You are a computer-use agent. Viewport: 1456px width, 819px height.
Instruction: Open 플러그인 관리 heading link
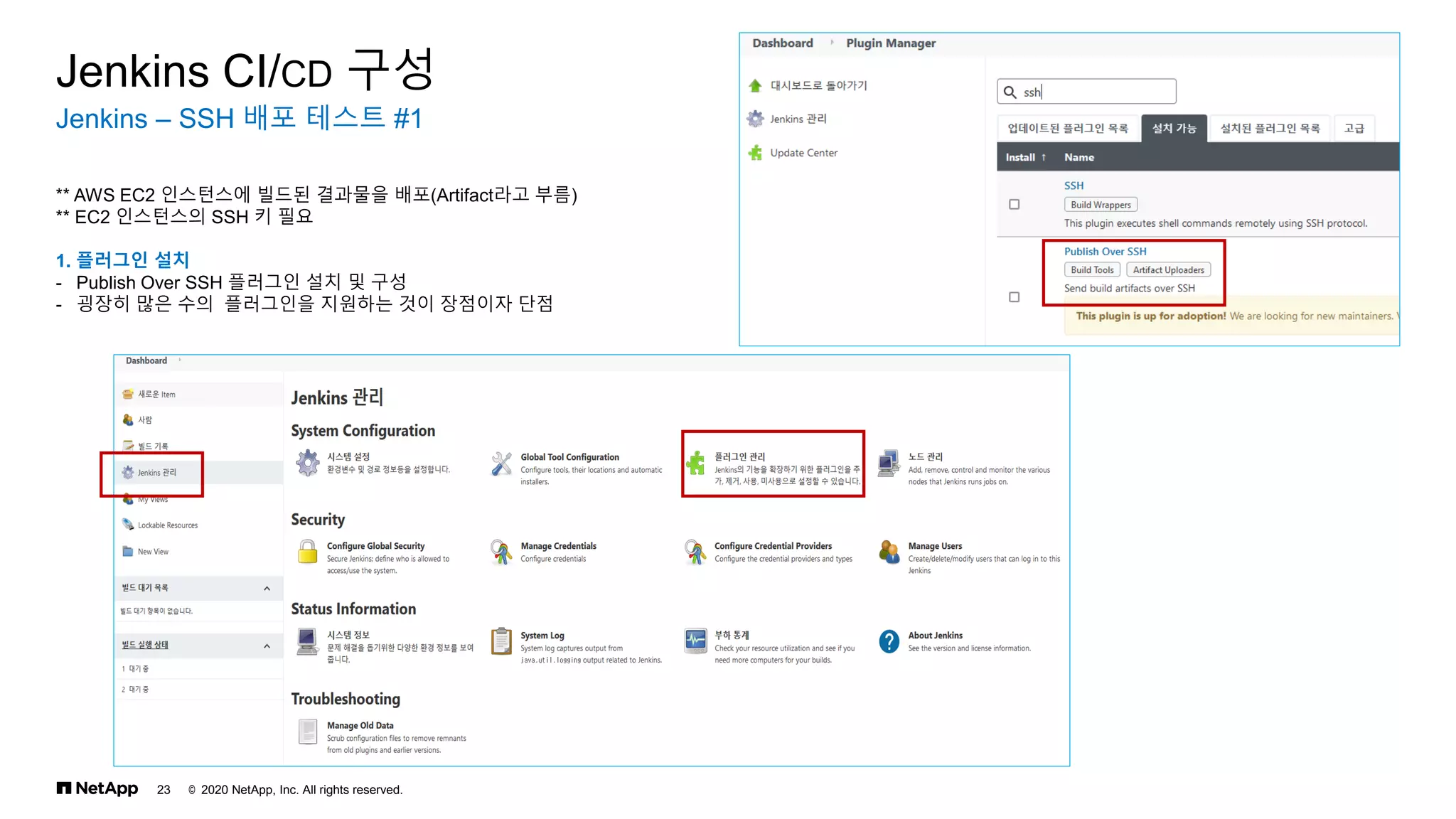pos(739,456)
